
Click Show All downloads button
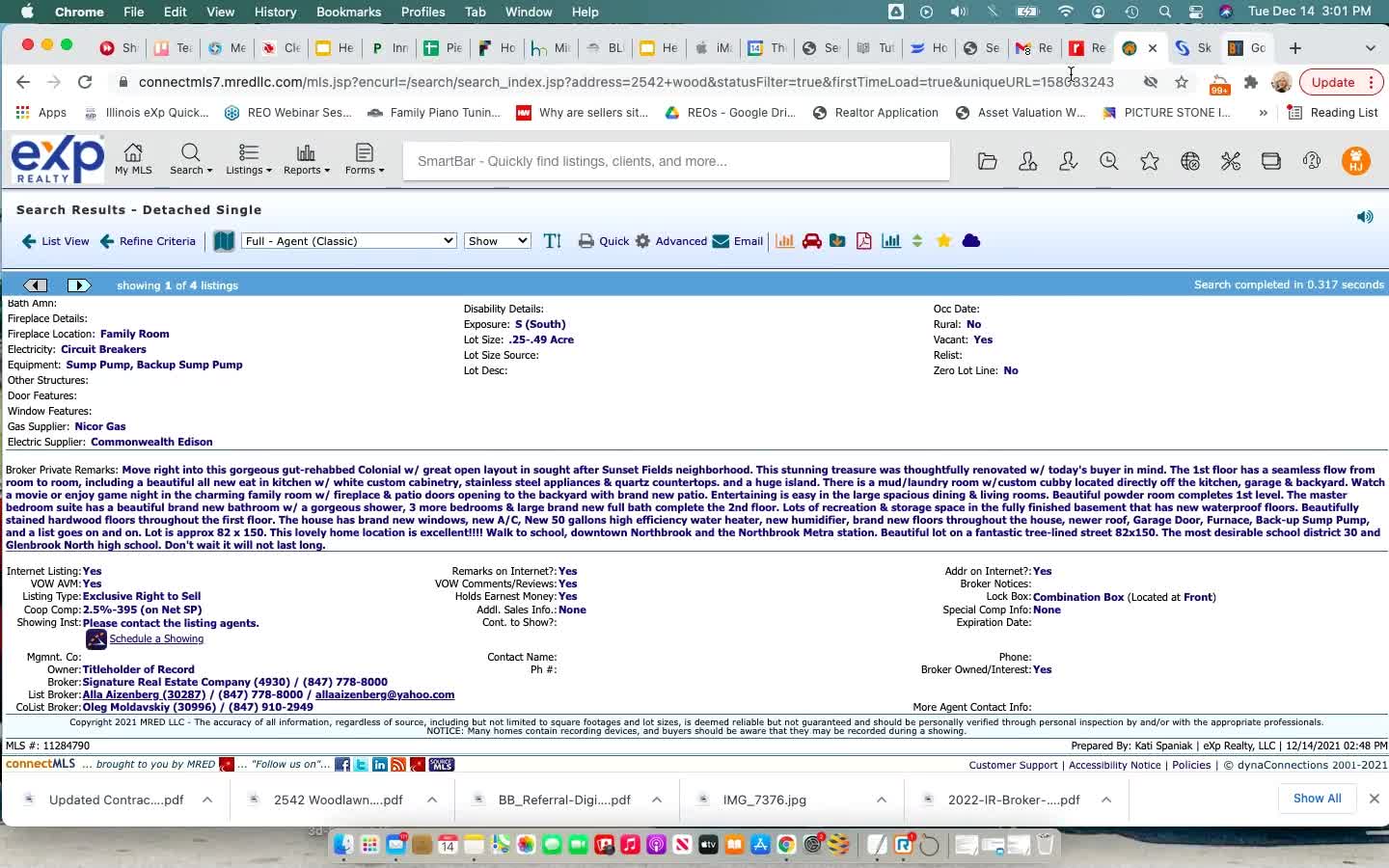click(1318, 799)
